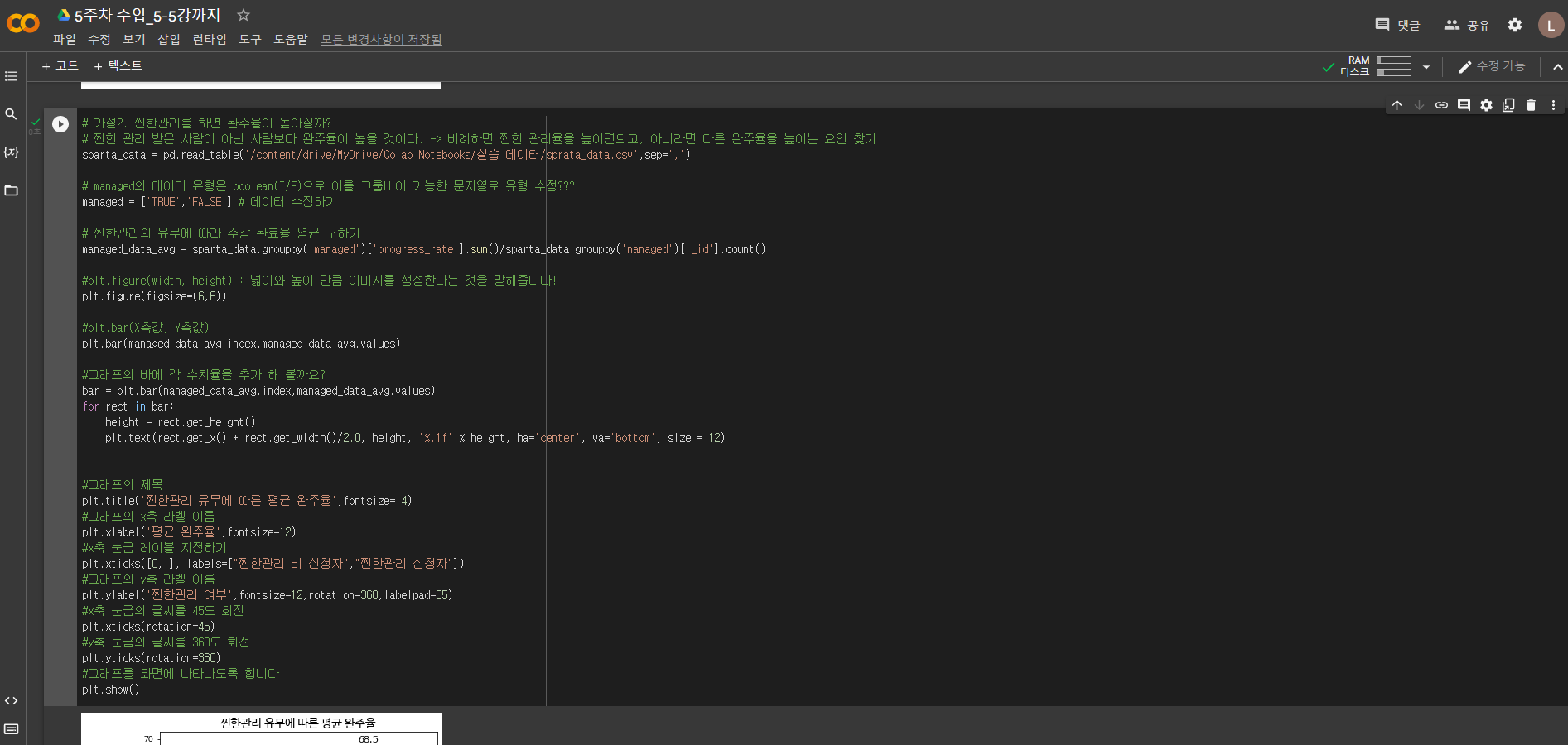Screen dimensions: 1568x745
Task: Move cell down with the arrow icon
Action: (1419, 105)
